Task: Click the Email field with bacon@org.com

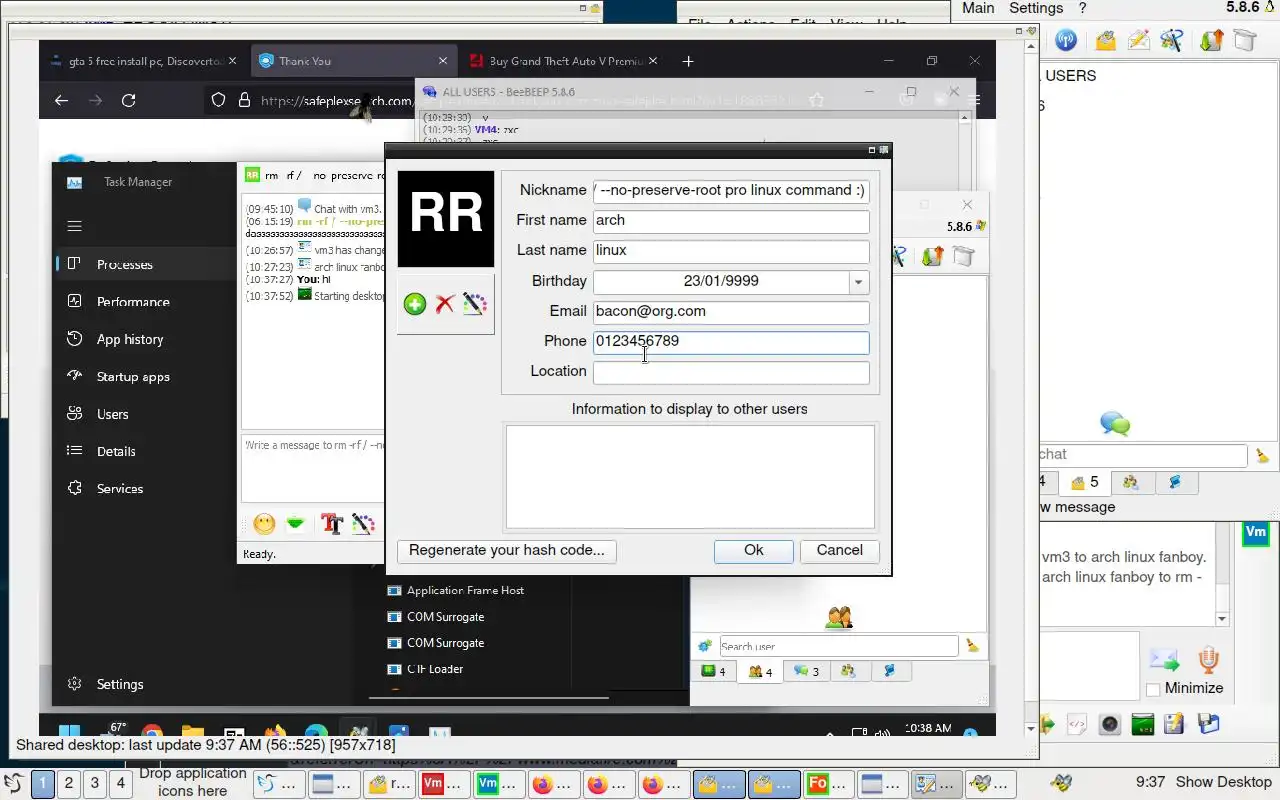Action: coord(731,312)
